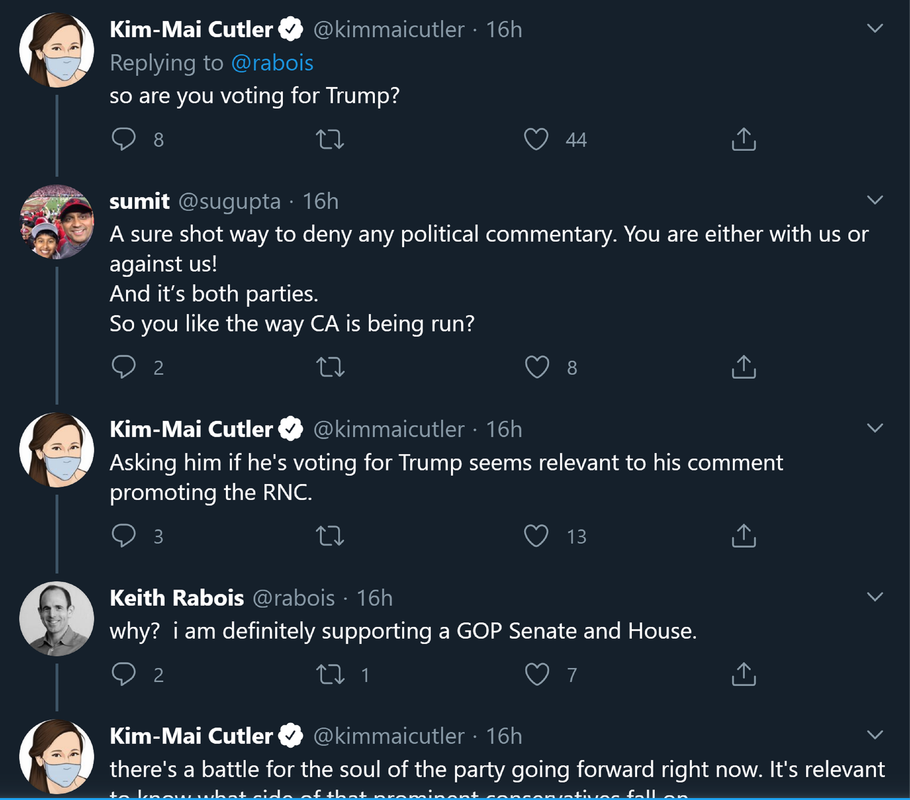Reply to Keith Rabois's GOP Senate tweet
This screenshot has width=910, height=800.
coord(124,675)
